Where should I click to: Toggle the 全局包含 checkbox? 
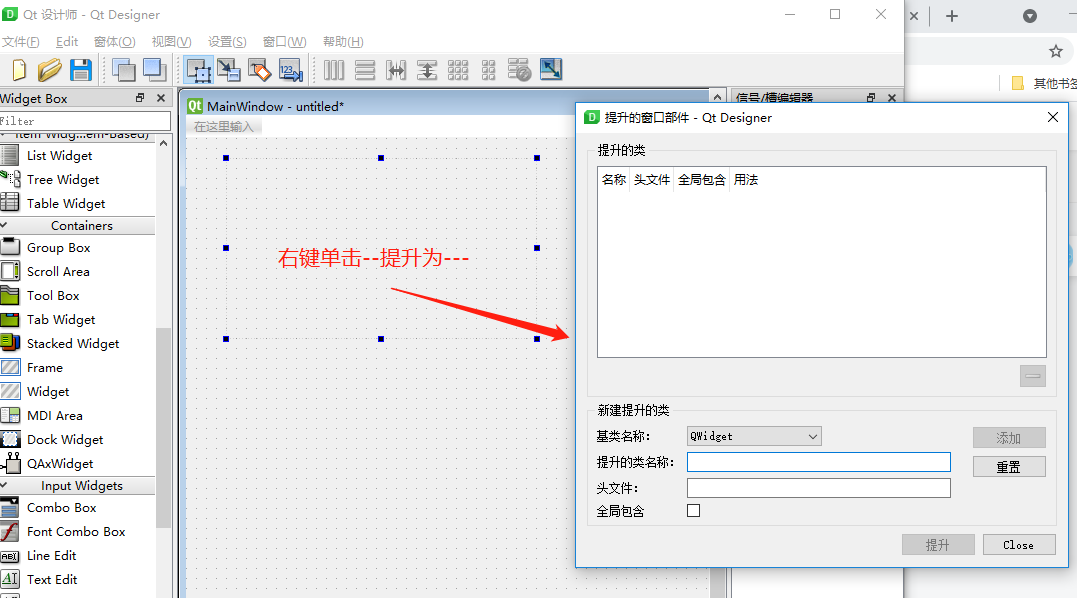coord(694,511)
